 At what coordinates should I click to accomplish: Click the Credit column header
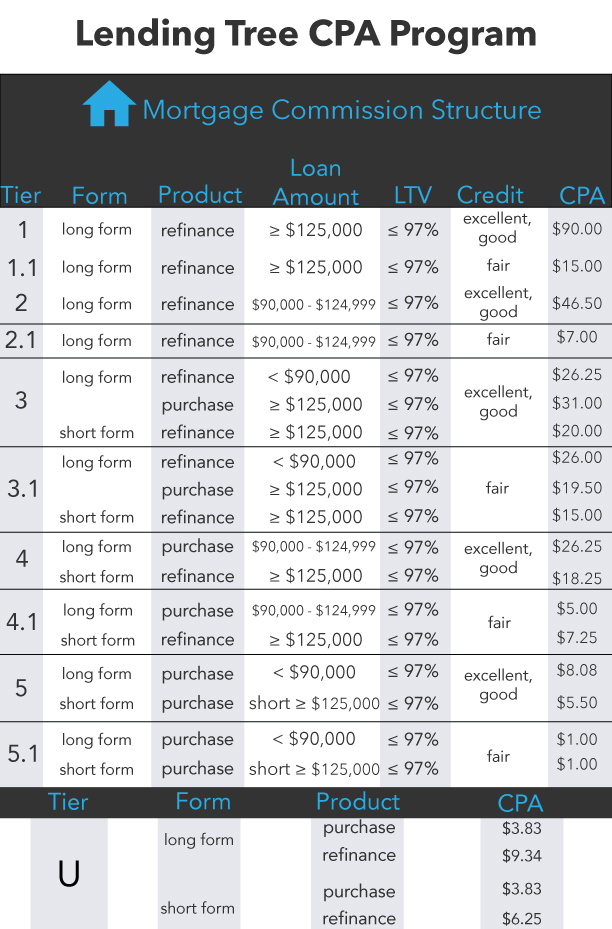click(x=490, y=195)
